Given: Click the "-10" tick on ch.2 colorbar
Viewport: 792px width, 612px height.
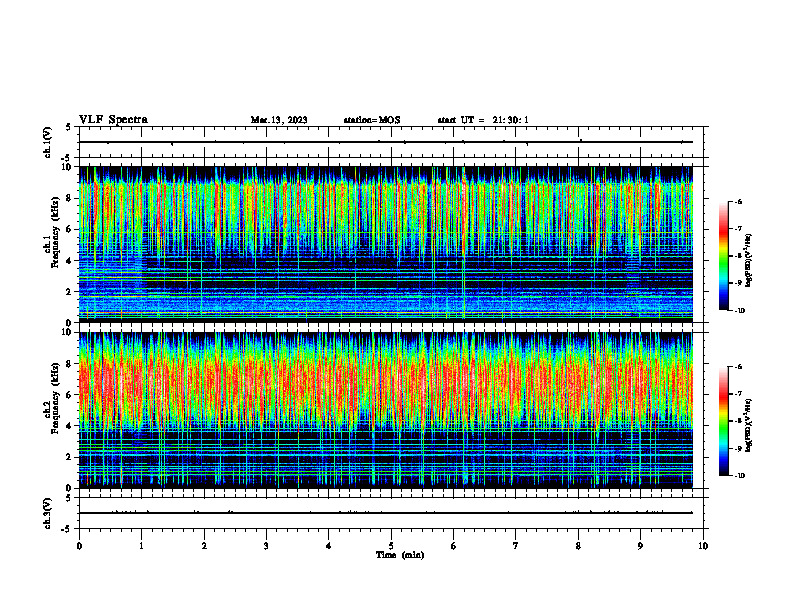Looking at the screenshot, I should click(x=740, y=476).
